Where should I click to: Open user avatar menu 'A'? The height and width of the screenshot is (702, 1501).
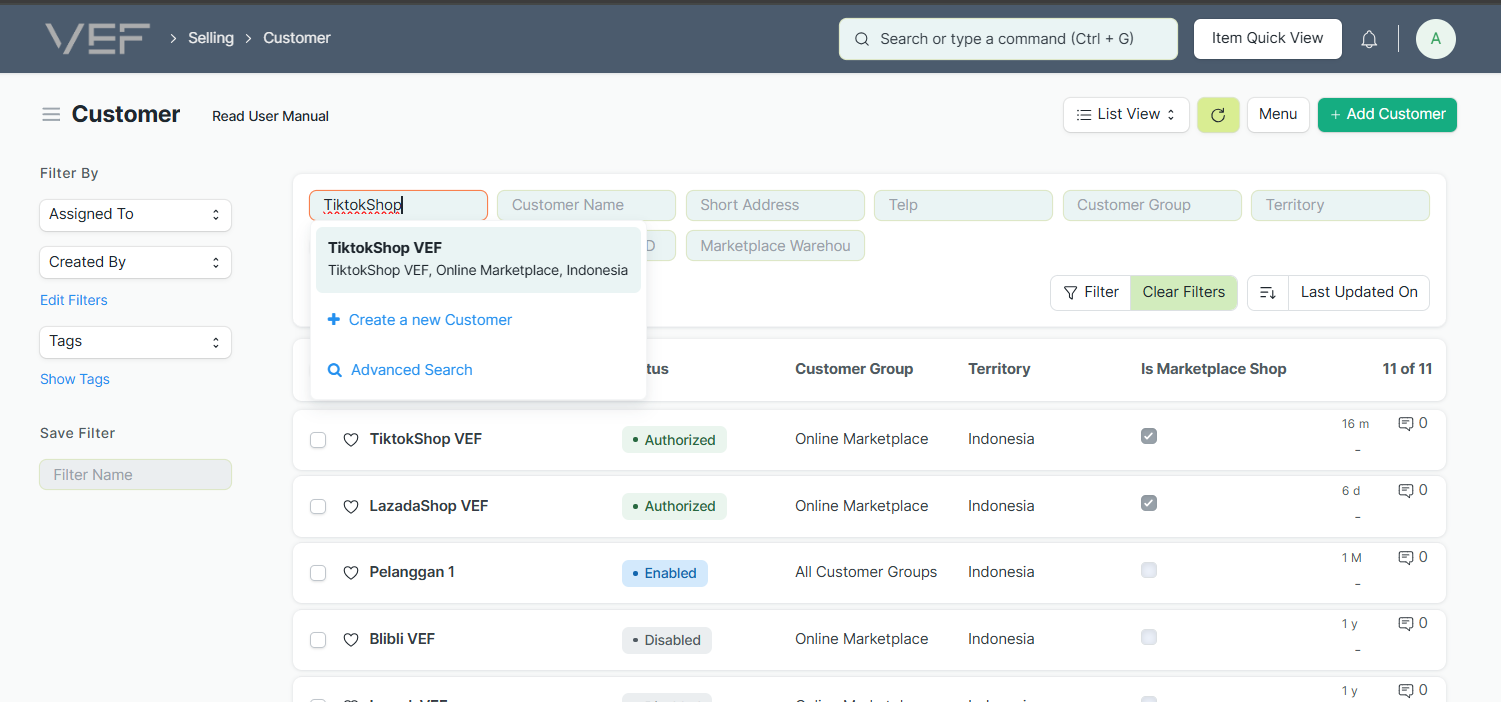coord(1436,39)
